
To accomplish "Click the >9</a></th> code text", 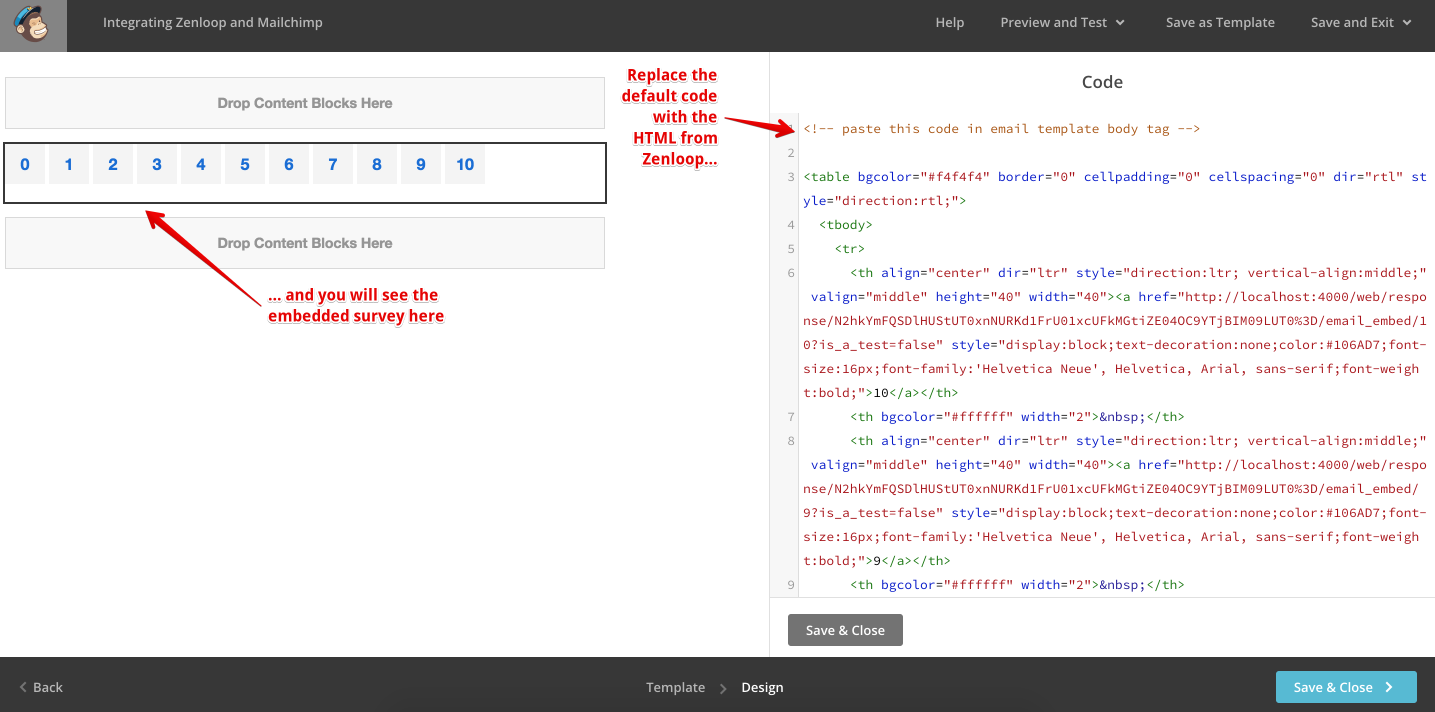I will [x=908, y=561].
